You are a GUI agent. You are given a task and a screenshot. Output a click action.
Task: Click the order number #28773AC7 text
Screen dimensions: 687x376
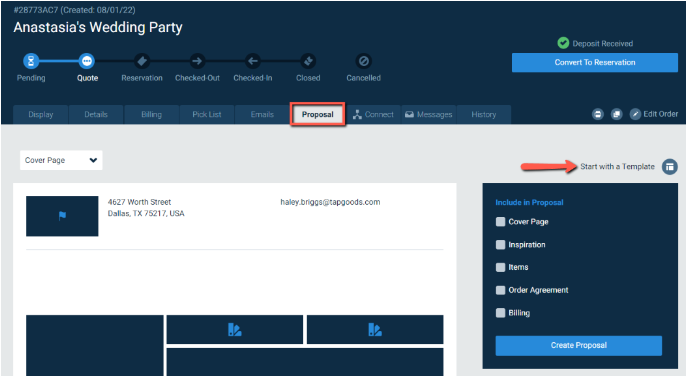click(36, 10)
